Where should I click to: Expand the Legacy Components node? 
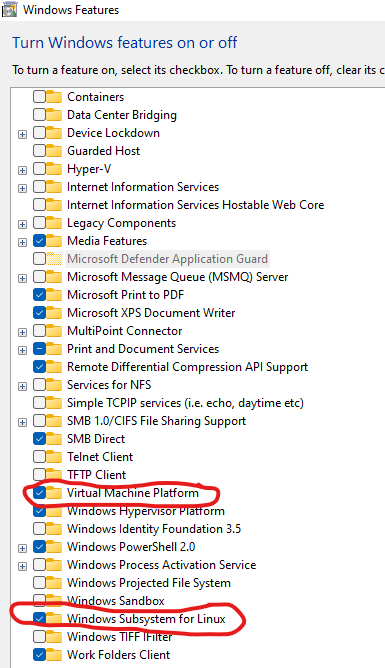tap(23, 224)
